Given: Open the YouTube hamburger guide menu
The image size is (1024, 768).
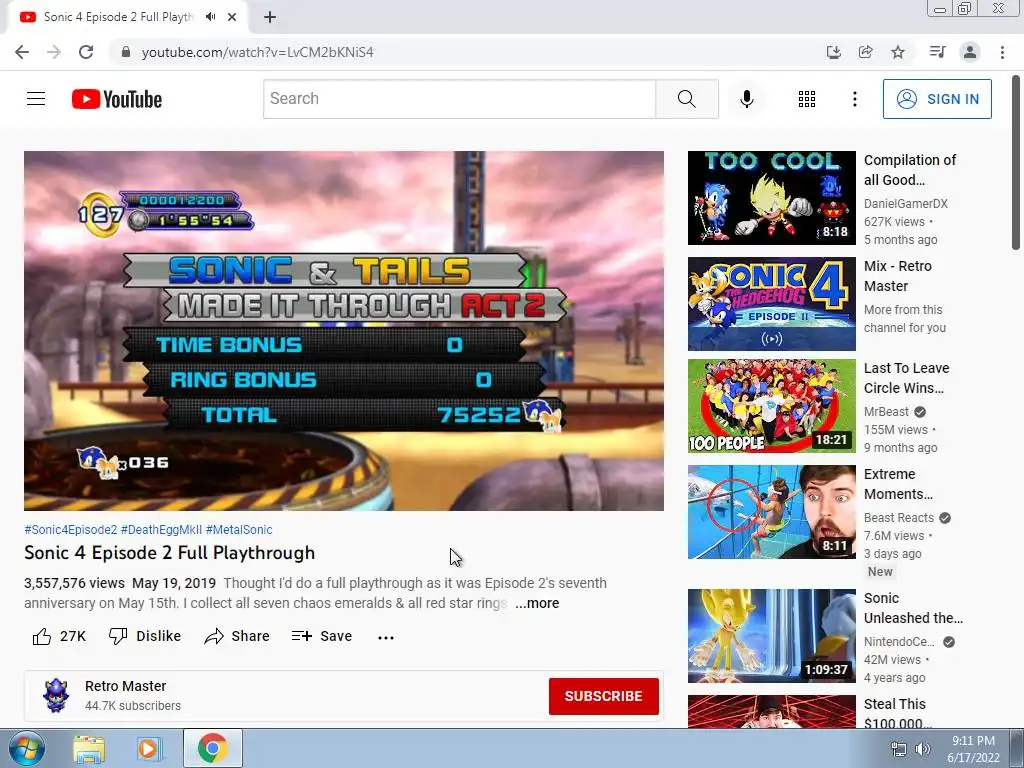Looking at the screenshot, I should pyautogui.click(x=36, y=99).
